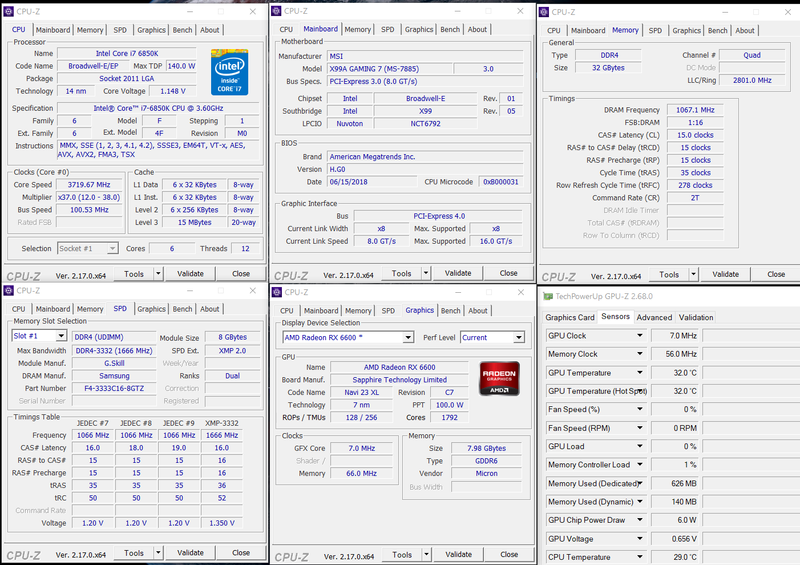800x565 pixels.
Task: Click the Radeon Graphics logo in Graphics window
Action: tap(499, 378)
